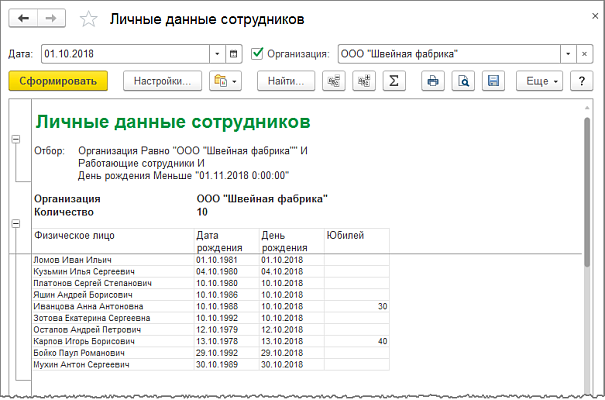Add report to favorites with star icon
The height and width of the screenshot is (400, 605).
[89, 20]
